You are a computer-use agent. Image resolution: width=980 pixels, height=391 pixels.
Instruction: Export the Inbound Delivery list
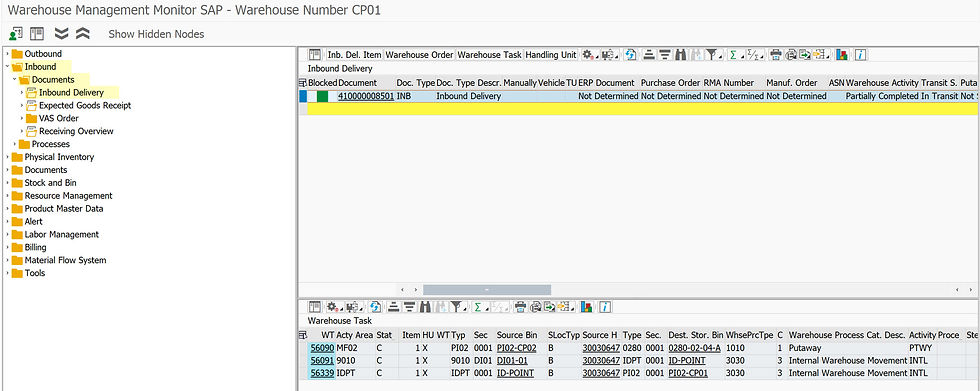806,54
